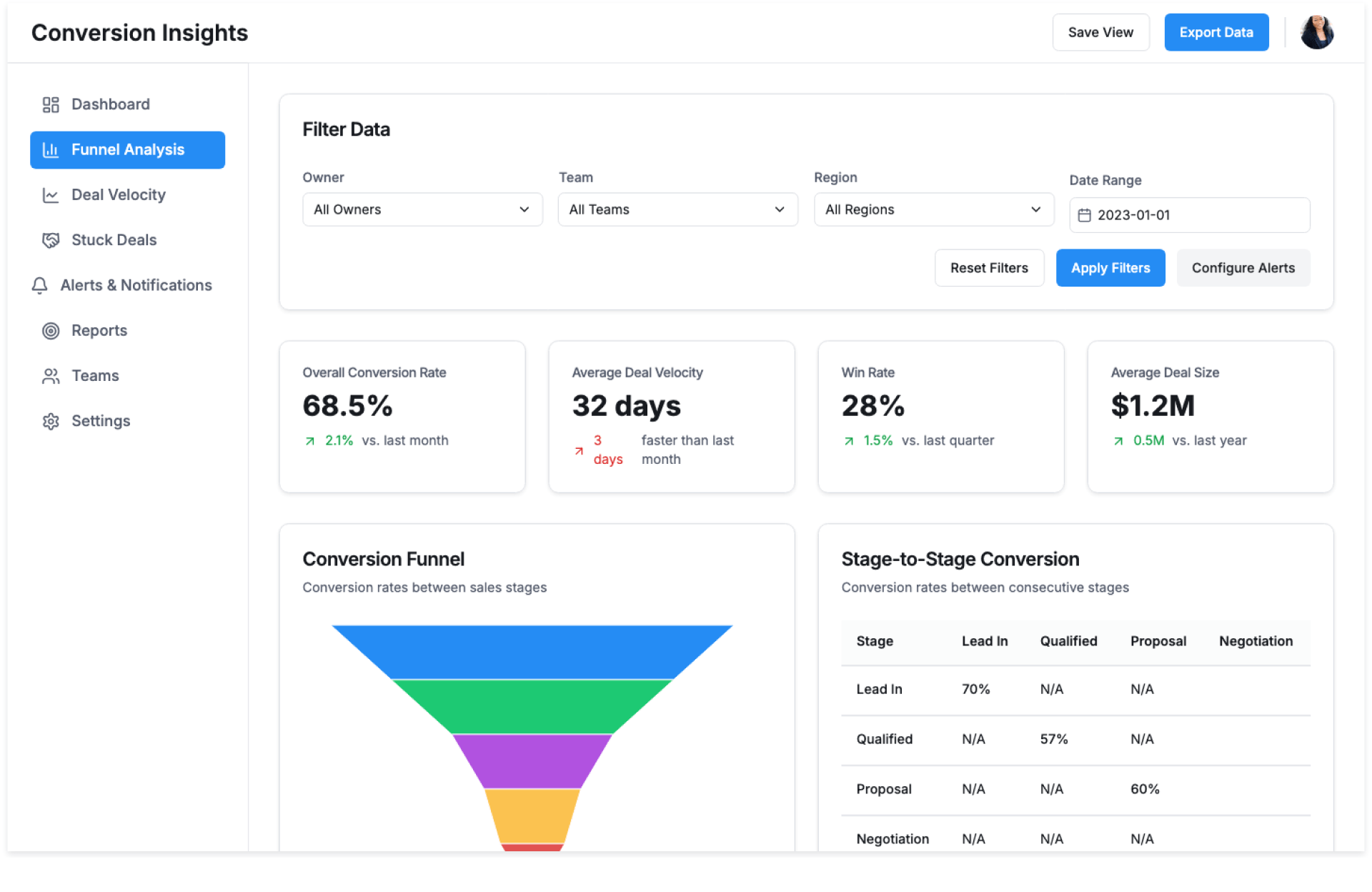Open the All Teams dropdown
This screenshot has width=1372, height=892.
click(x=677, y=209)
